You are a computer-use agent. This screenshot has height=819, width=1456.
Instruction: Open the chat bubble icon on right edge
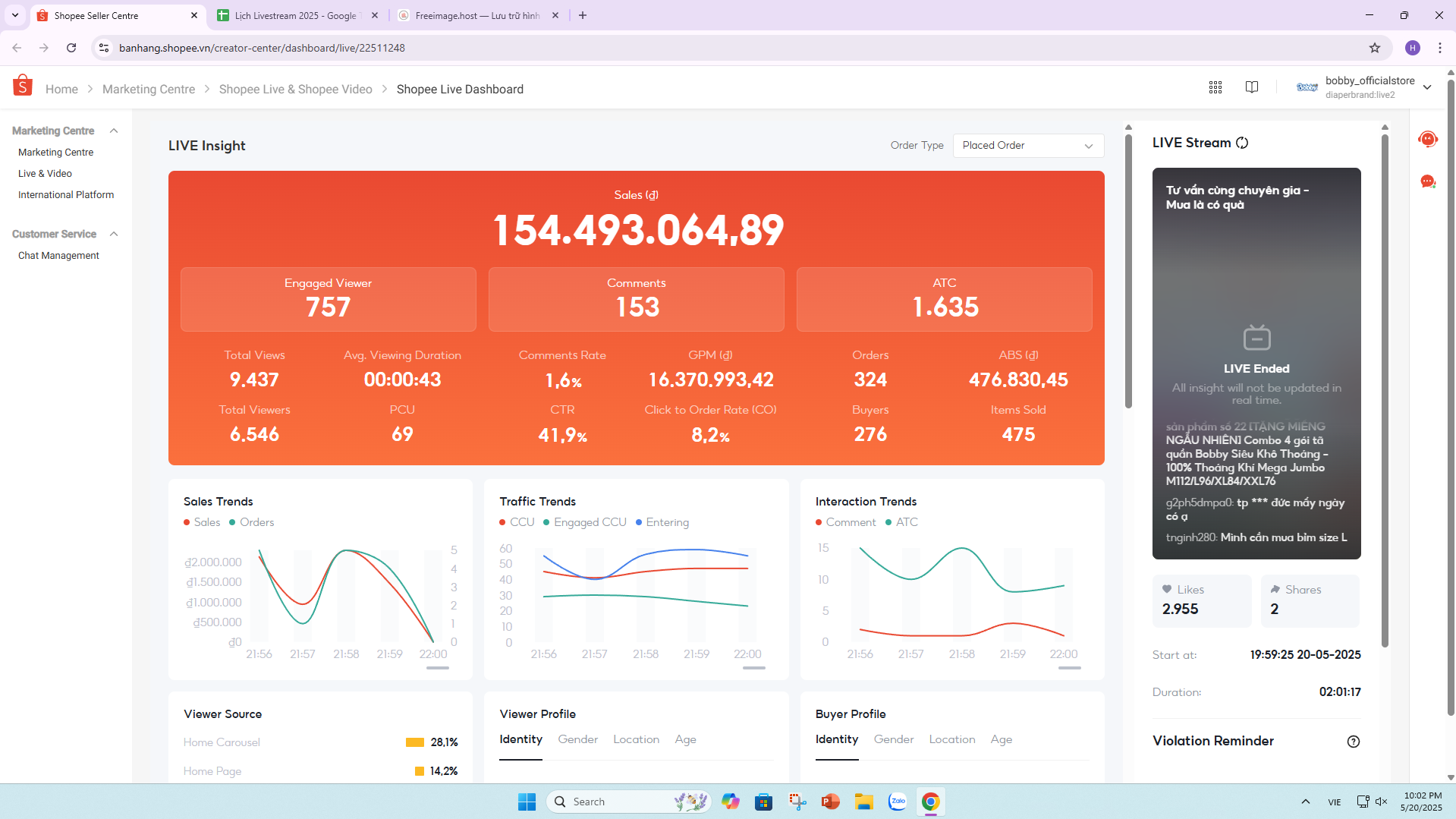pyautogui.click(x=1428, y=181)
